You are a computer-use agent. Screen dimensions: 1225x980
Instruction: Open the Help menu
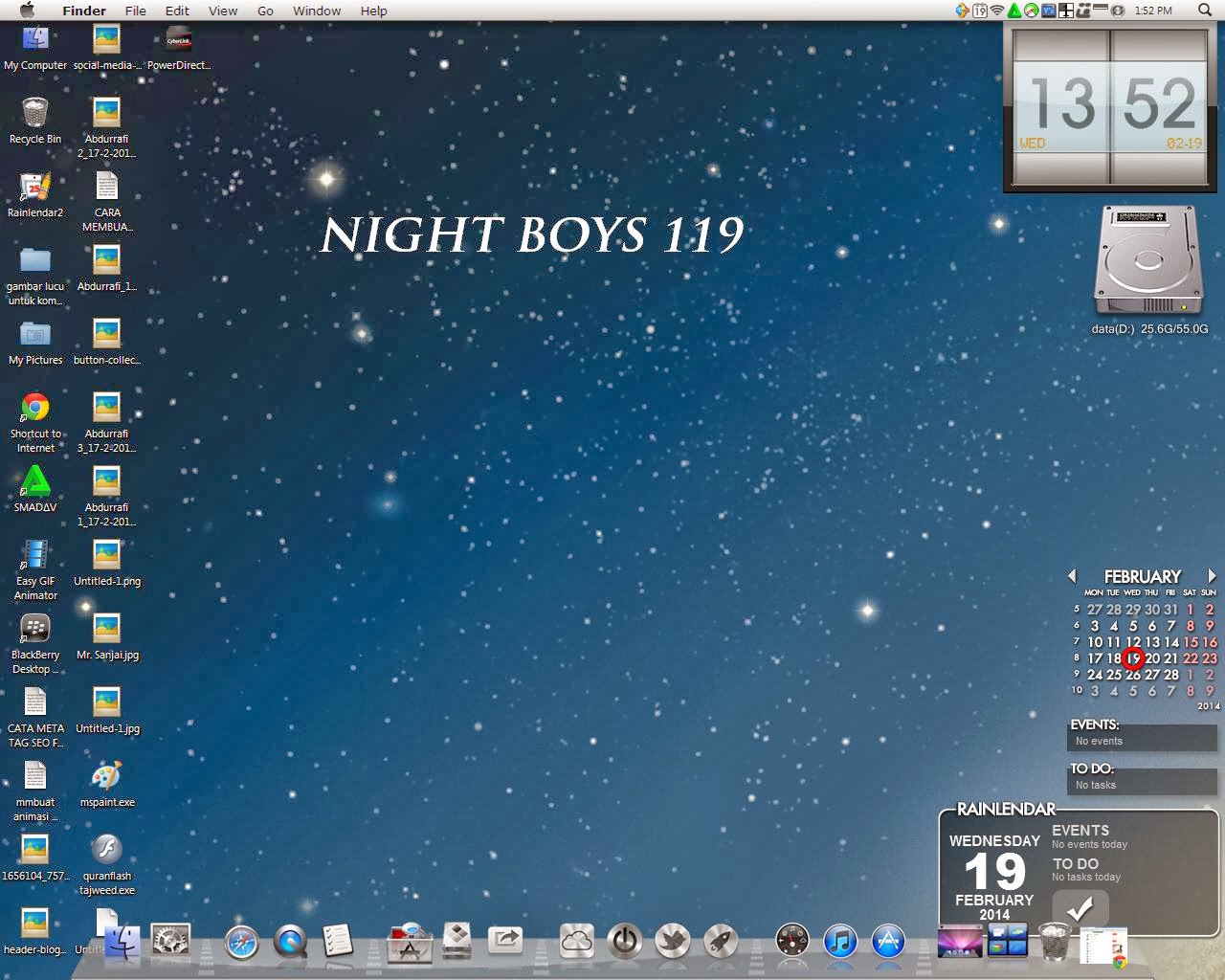373,11
